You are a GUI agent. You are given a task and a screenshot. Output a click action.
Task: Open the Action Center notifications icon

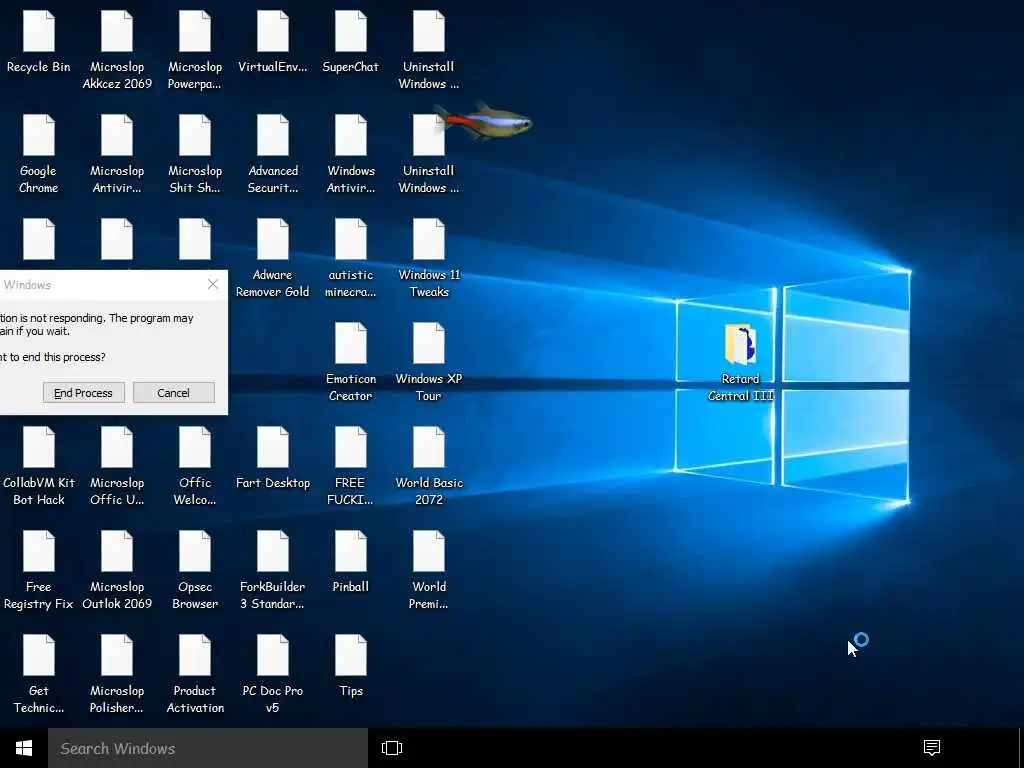point(932,748)
